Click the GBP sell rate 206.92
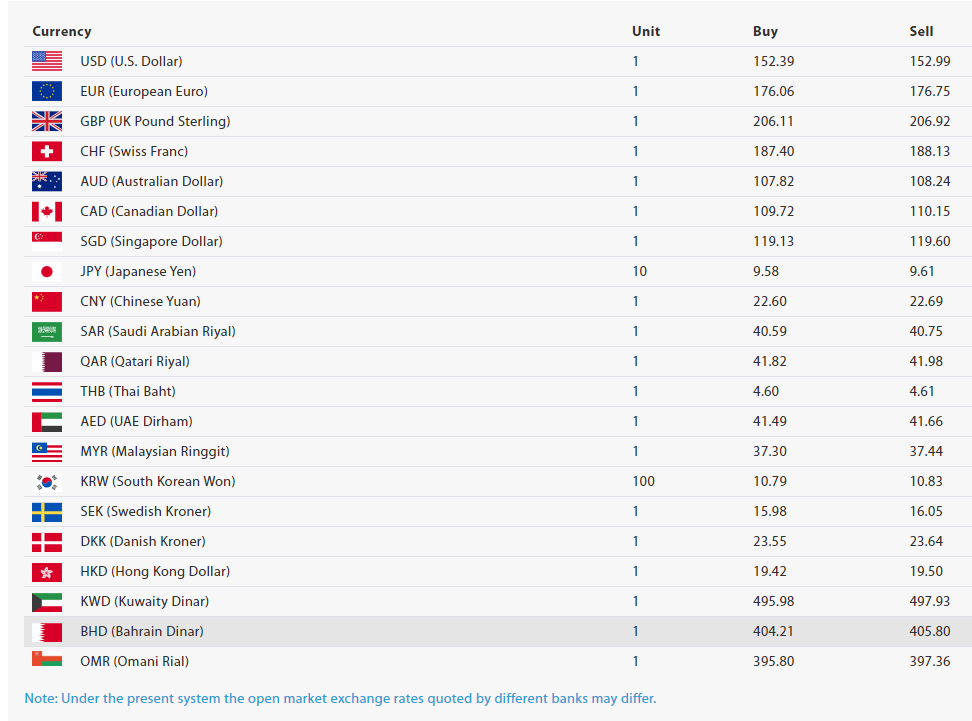This screenshot has height=721, width=972. (930, 122)
